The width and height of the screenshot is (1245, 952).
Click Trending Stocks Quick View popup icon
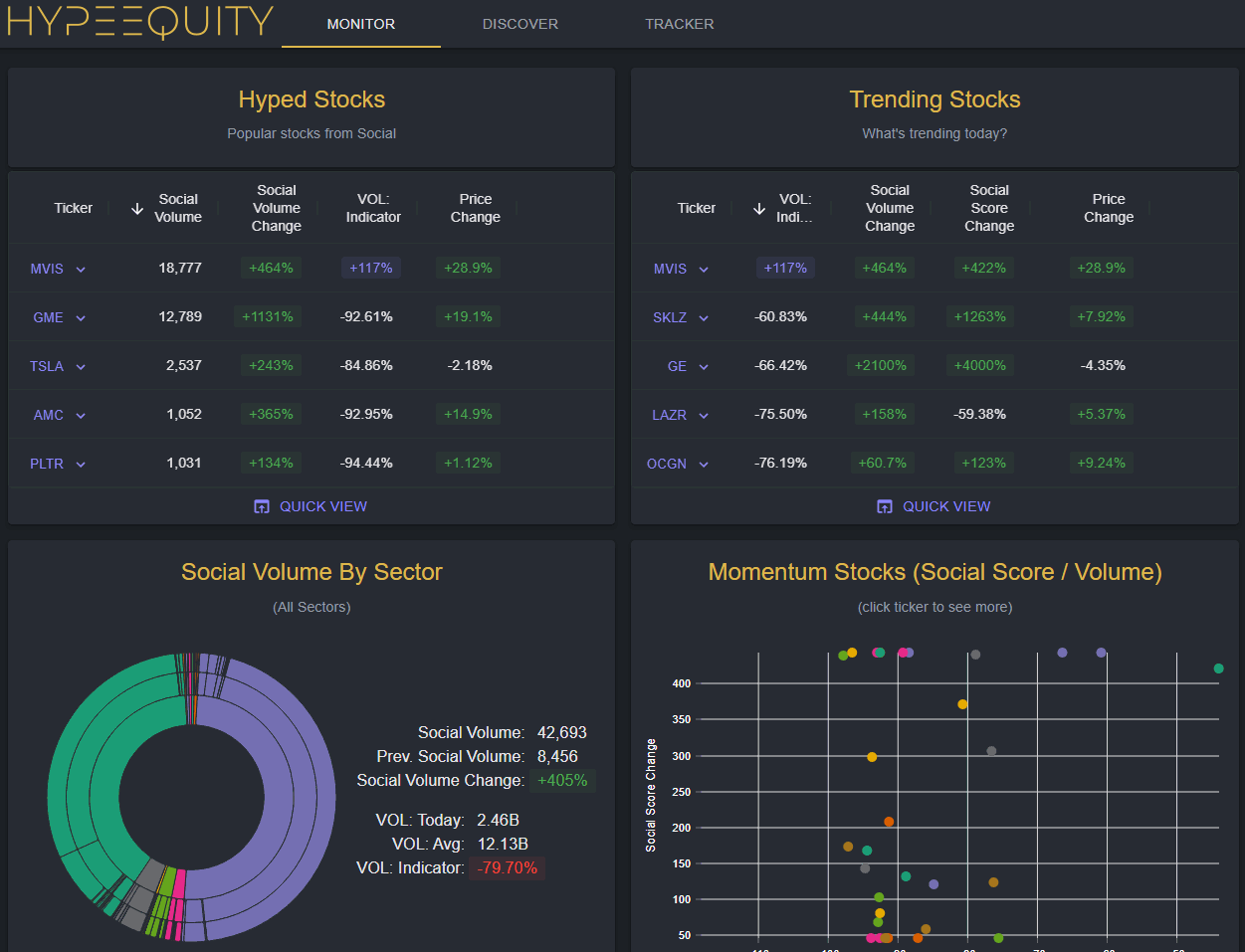click(885, 506)
